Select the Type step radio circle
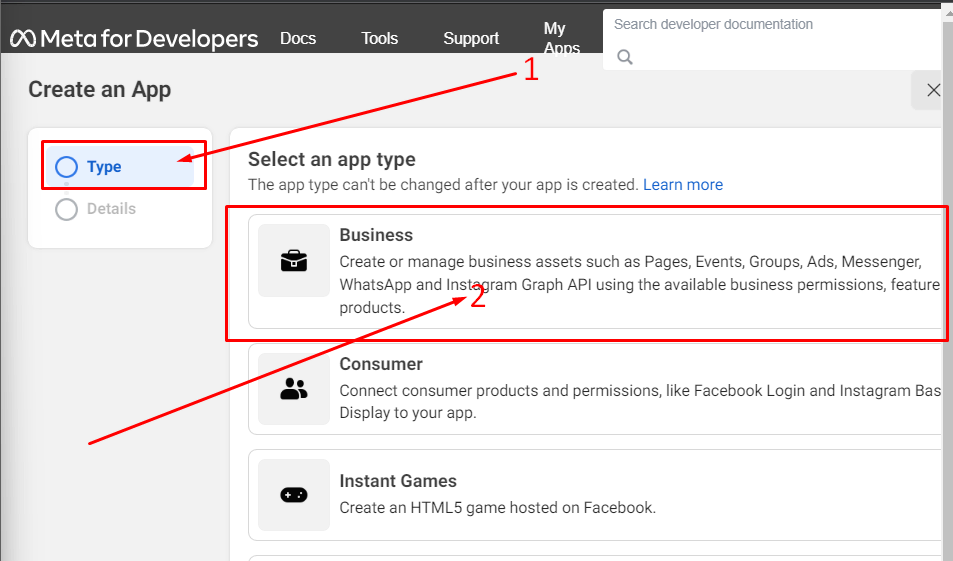953x561 pixels. (66, 167)
